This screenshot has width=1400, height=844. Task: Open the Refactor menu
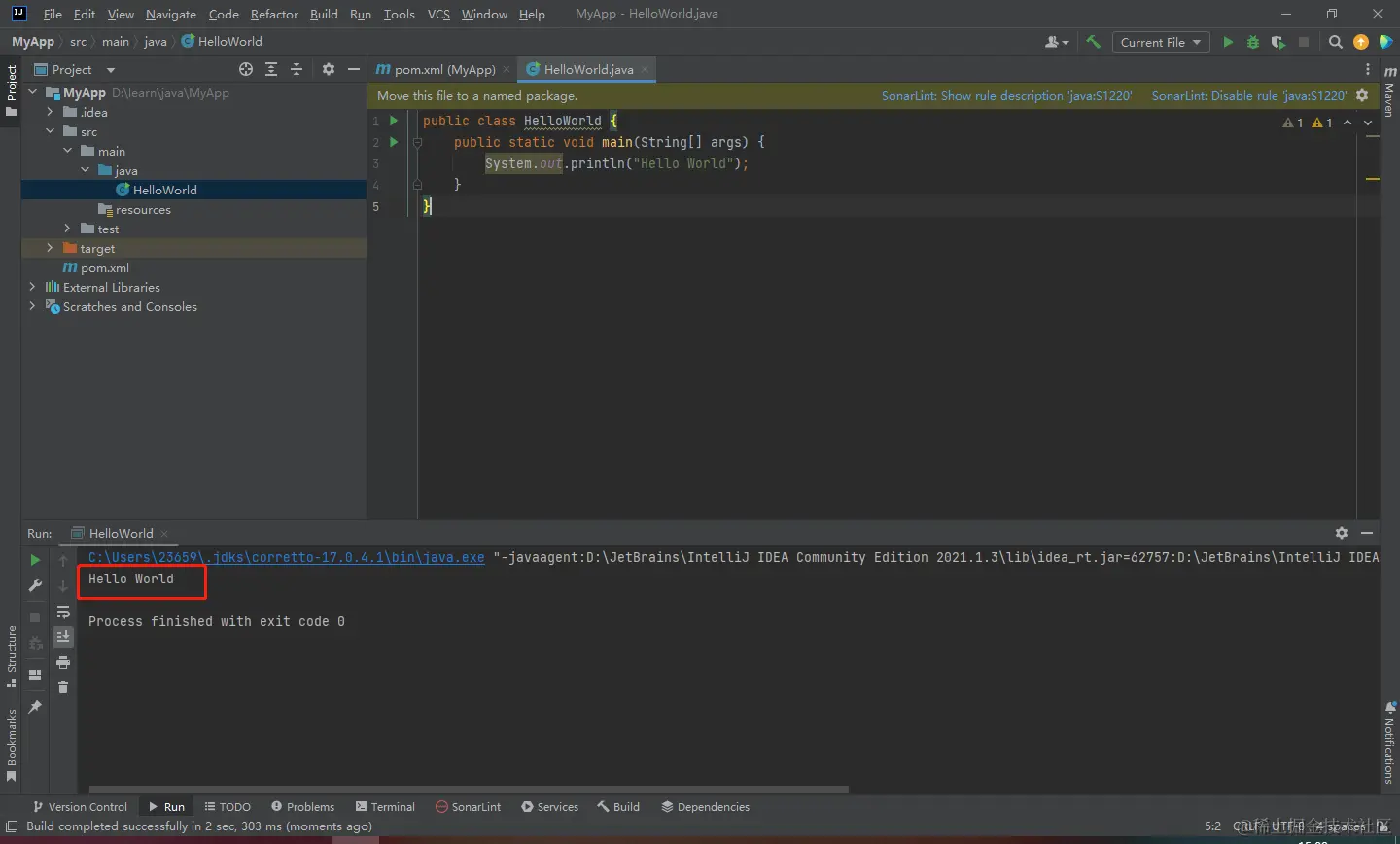(274, 14)
